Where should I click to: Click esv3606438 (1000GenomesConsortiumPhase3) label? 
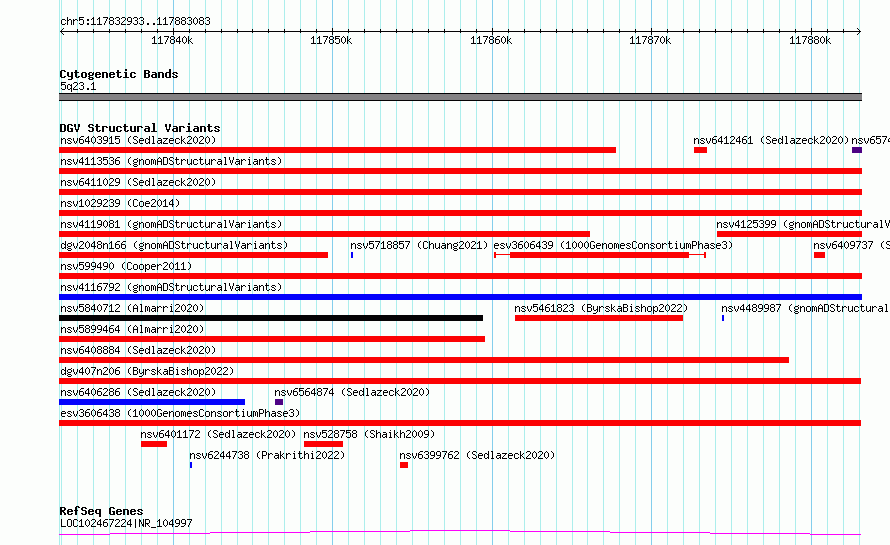(x=180, y=413)
